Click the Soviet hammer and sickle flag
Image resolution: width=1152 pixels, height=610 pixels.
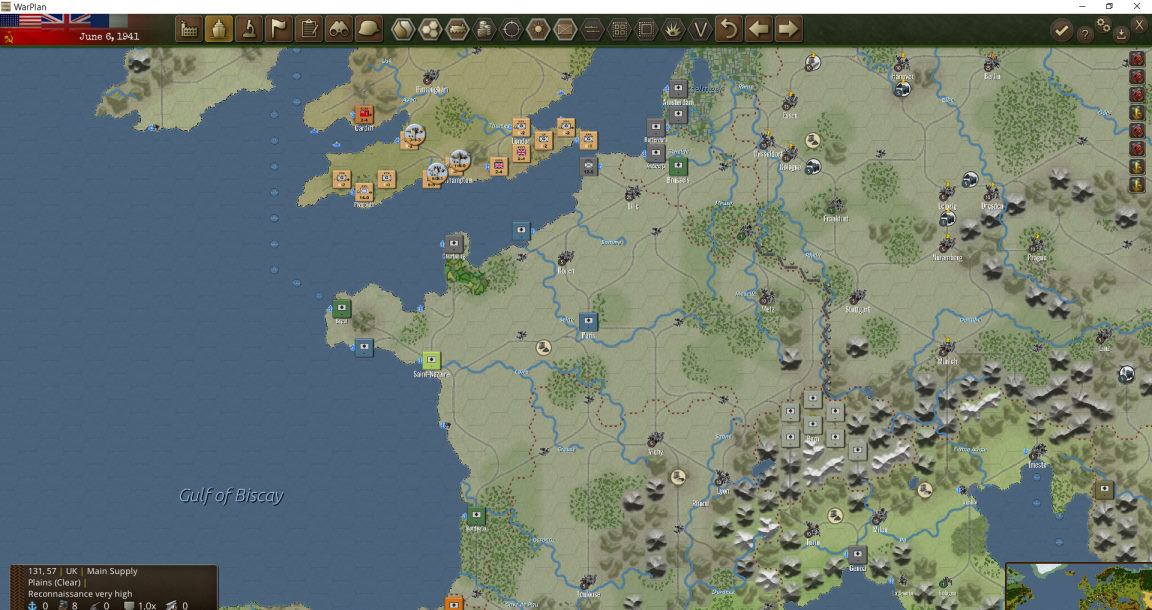(x=10, y=37)
